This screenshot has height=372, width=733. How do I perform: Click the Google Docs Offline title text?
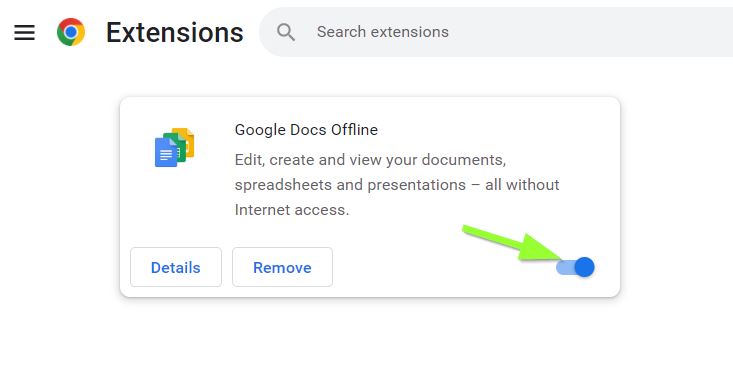point(306,129)
